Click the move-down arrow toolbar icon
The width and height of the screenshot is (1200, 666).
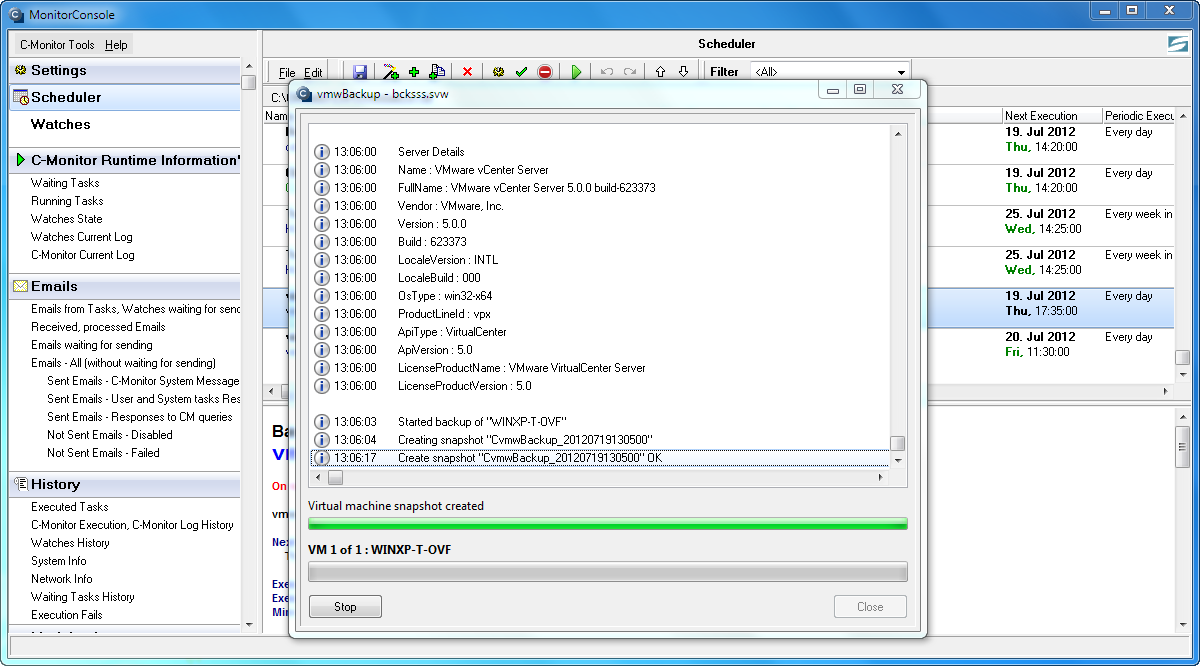pos(683,72)
